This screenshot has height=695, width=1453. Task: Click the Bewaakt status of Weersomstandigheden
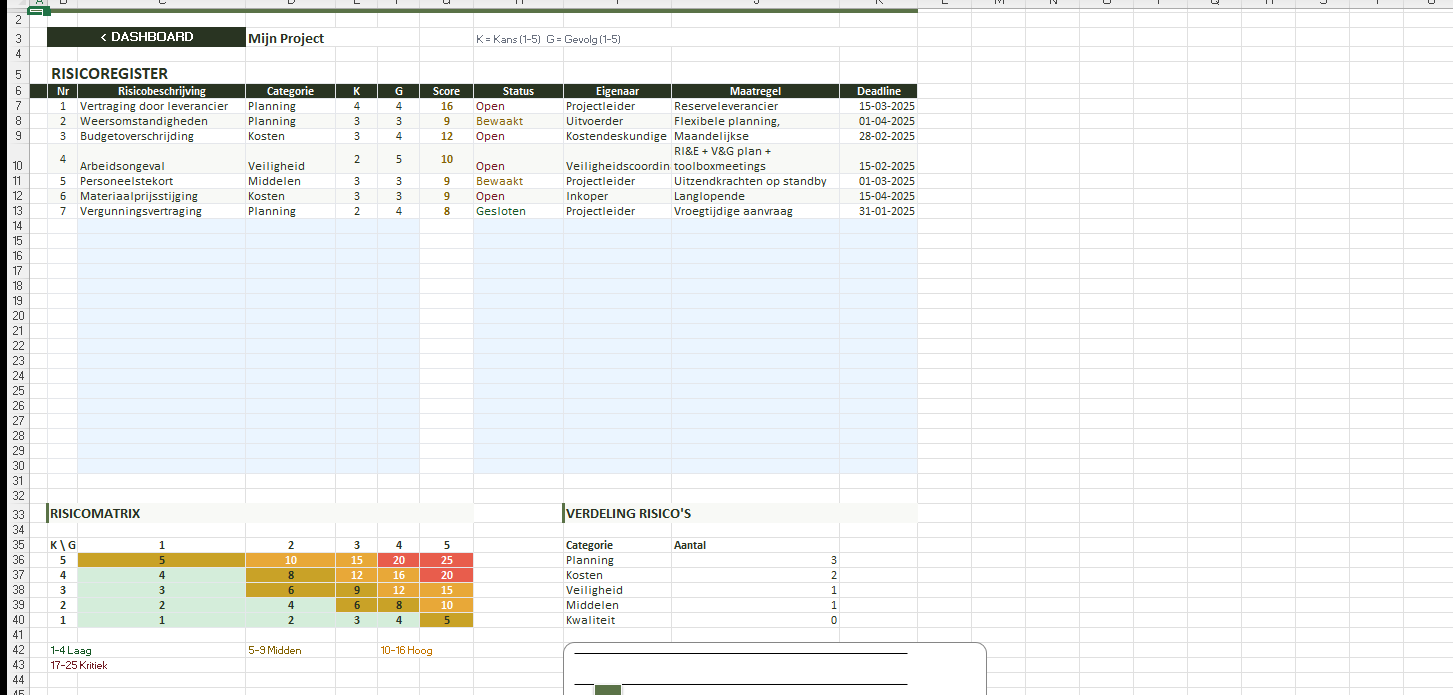(499, 121)
